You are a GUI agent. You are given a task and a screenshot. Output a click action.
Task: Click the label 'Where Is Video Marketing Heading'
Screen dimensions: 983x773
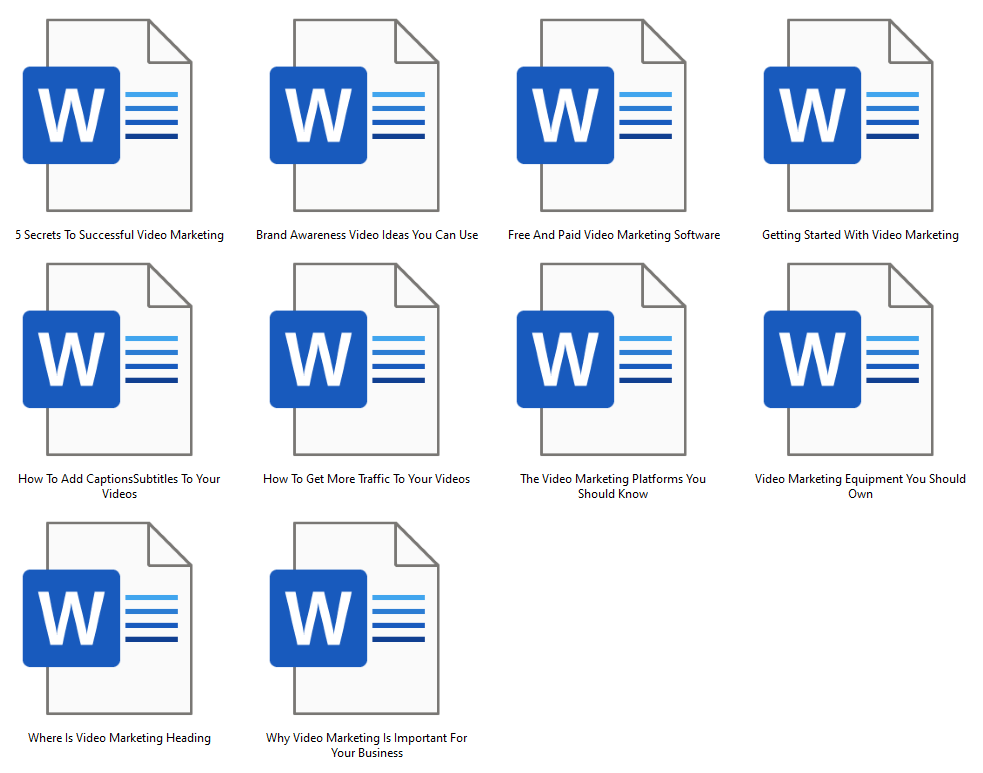click(x=119, y=738)
